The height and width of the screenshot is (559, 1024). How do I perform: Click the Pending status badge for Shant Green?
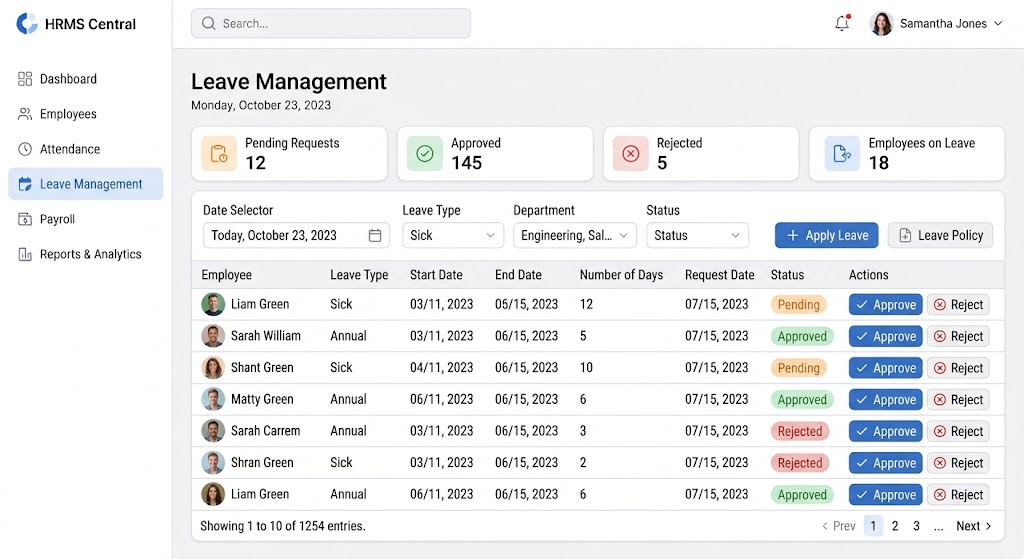[798, 368]
